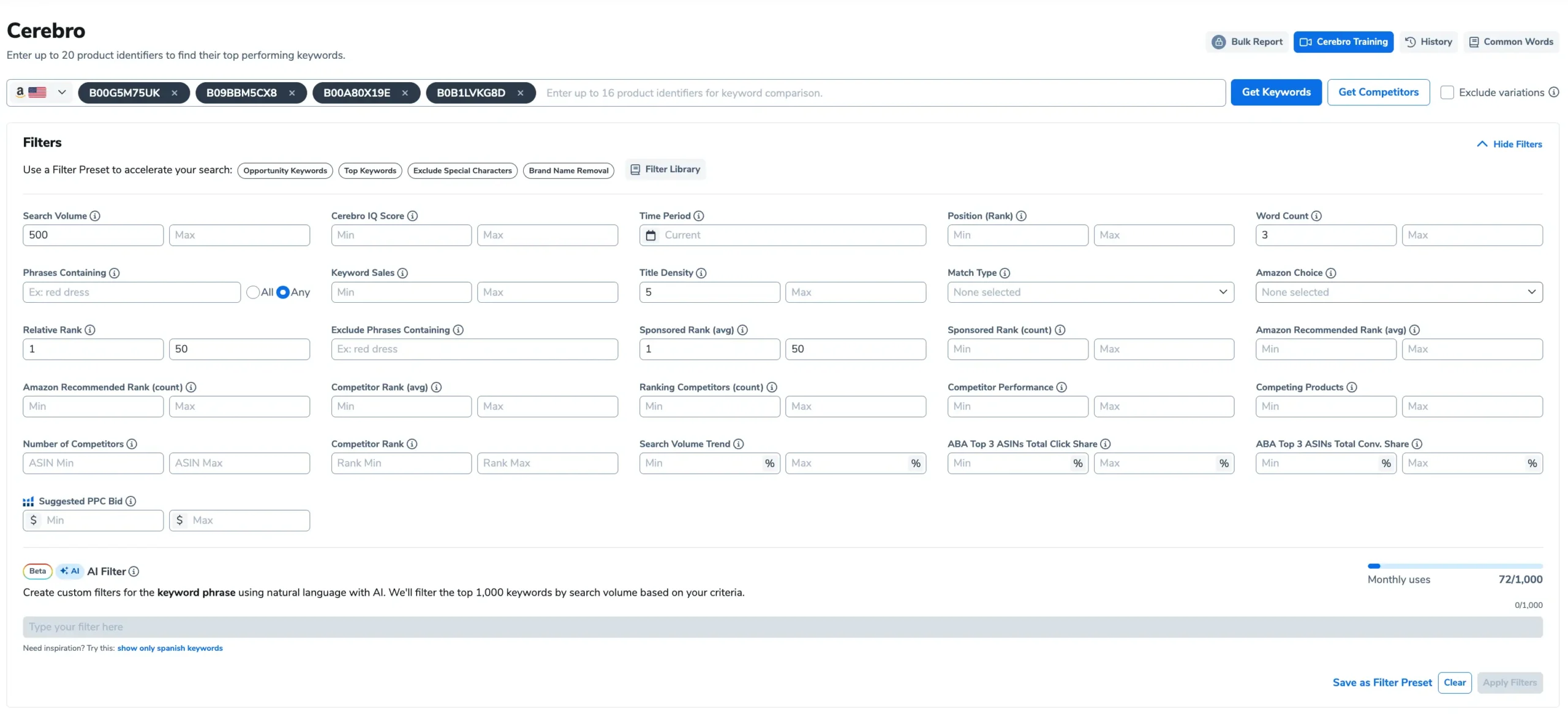Toggle the Exclude variations checkbox
The image size is (1568, 714).
point(1447,93)
